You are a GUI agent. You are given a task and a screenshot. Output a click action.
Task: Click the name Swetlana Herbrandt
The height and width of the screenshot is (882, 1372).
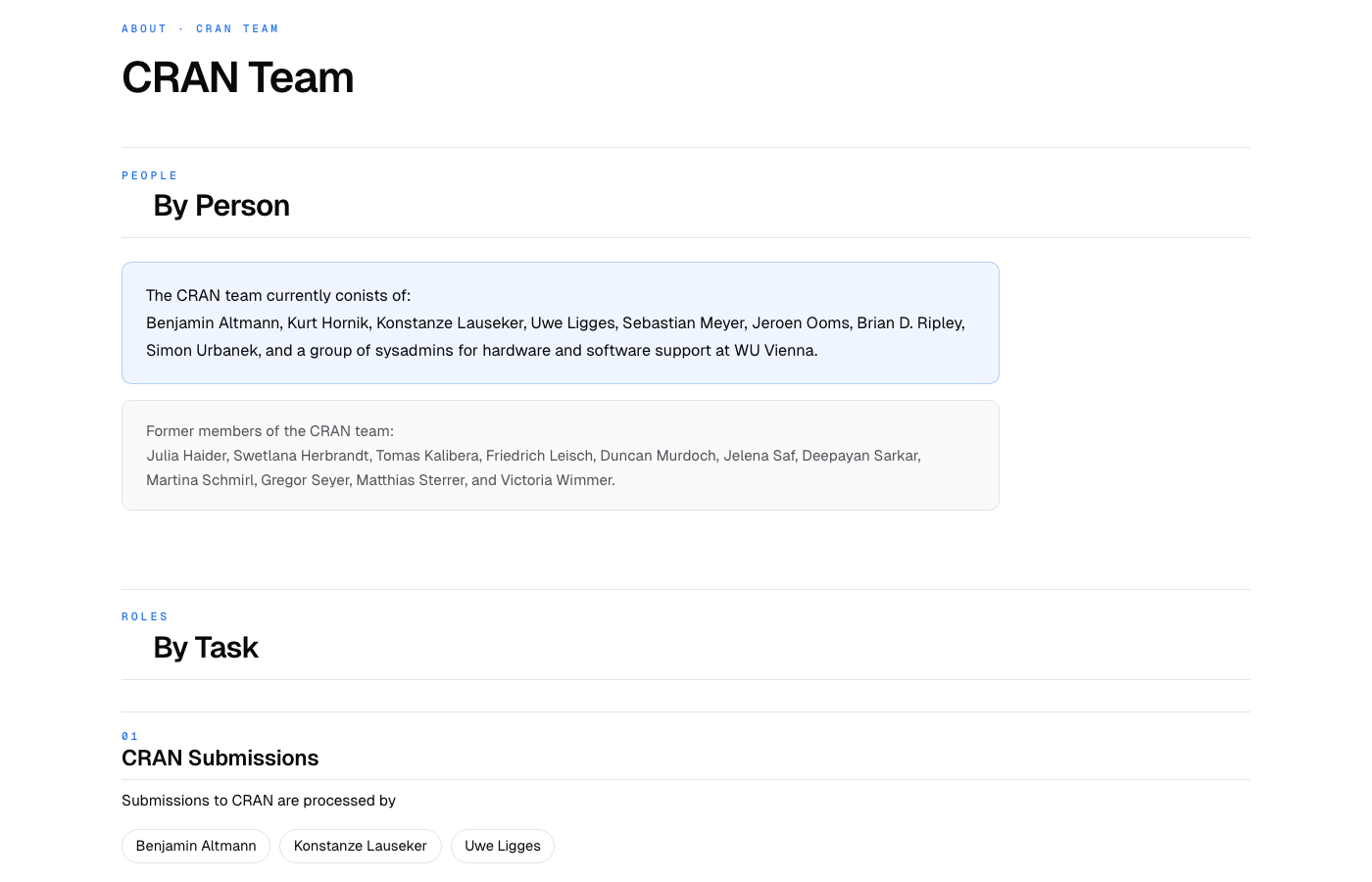pyautogui.click(x=301, y=456)
